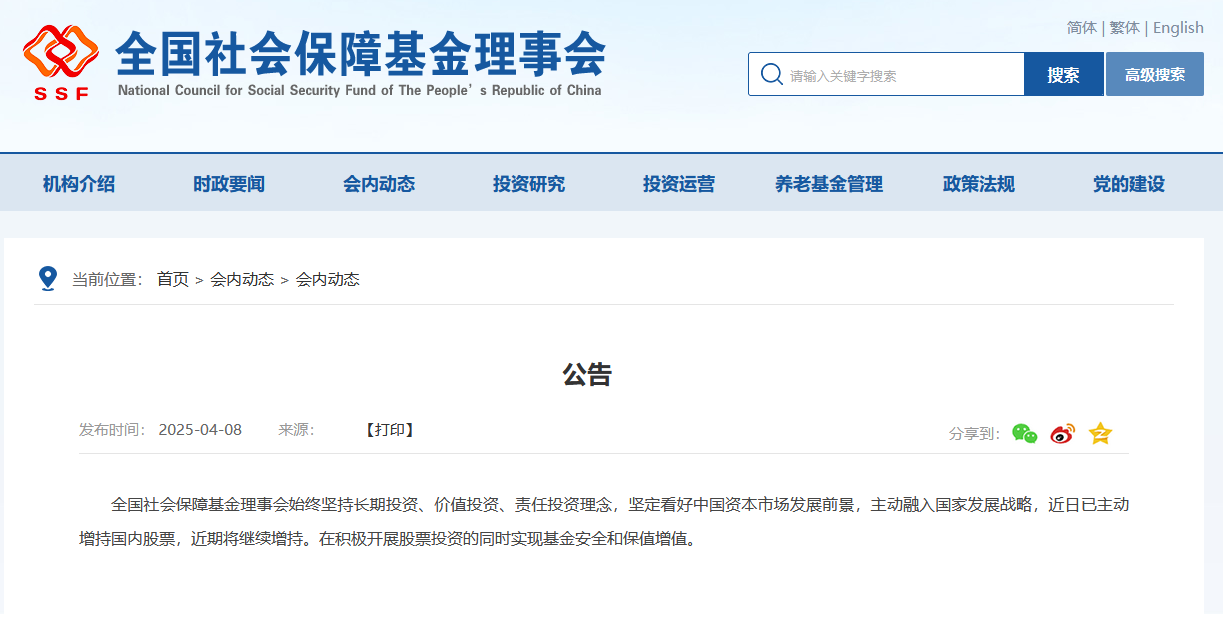1223x617 pixels.
Task: Click the 【打印】 print link
Action: [390, 430]
